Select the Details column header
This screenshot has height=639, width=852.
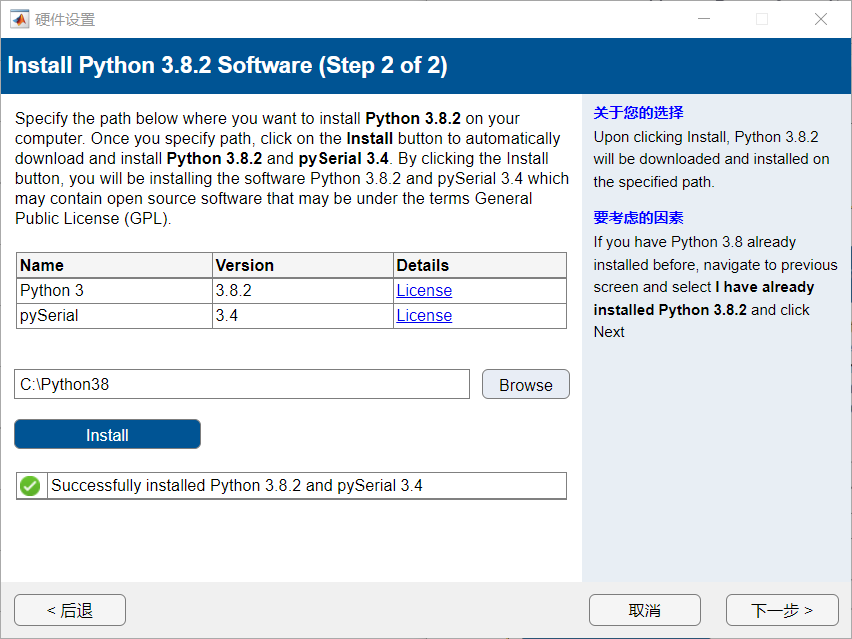click(422, 265)
